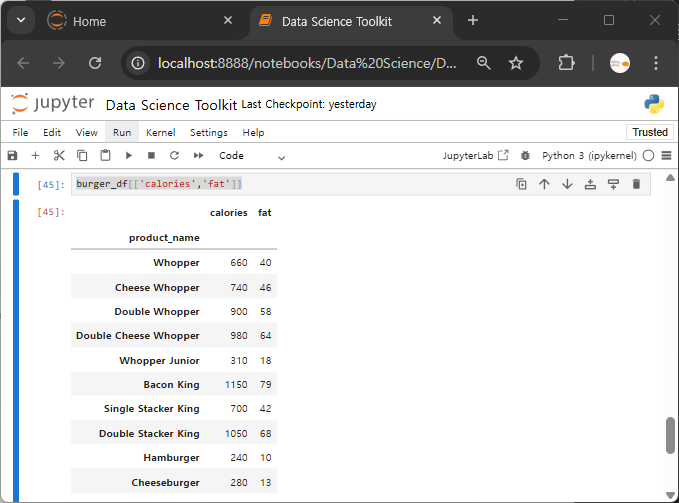Open the right-side hamburger panel icon
679x503 pixels.
(666, 155)
